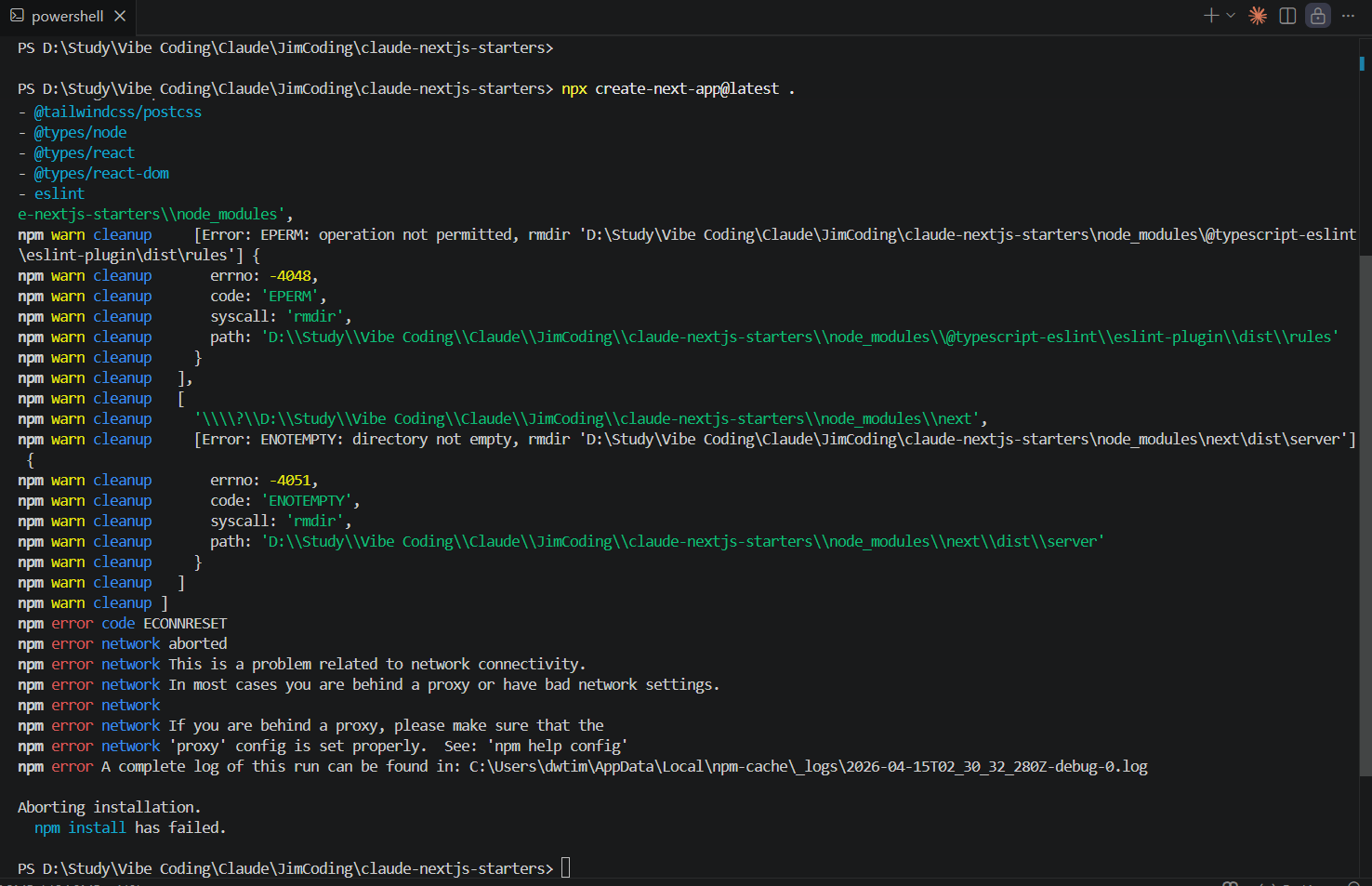1372x886 pixels.
Task: Open Claude Code via the orange starburst icon
Action: 1258,16
